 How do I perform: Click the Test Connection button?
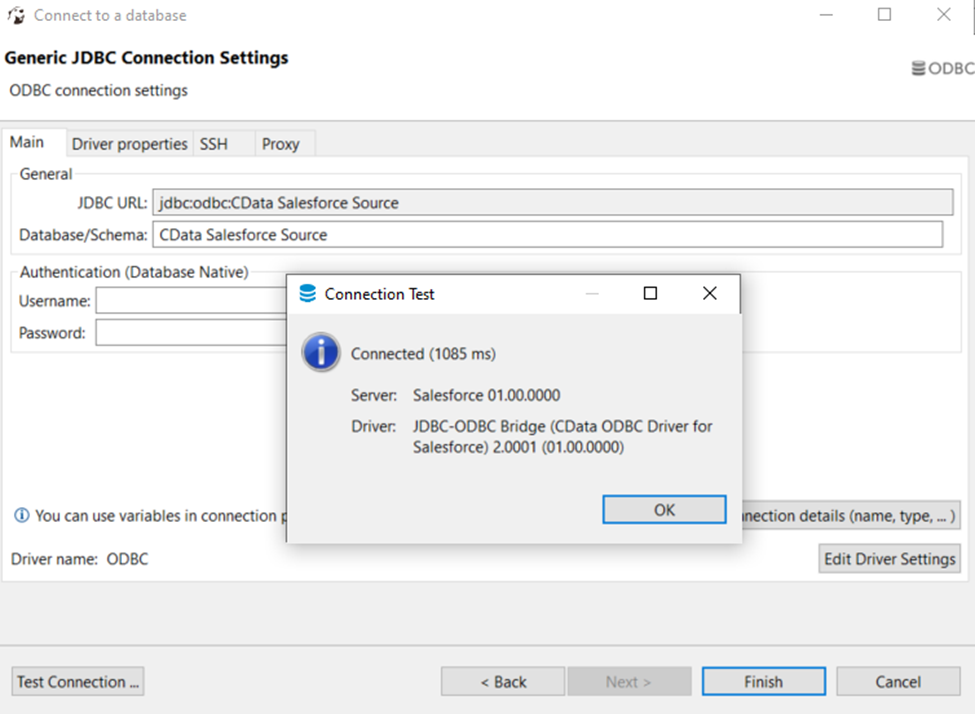[x=78, y=682]
